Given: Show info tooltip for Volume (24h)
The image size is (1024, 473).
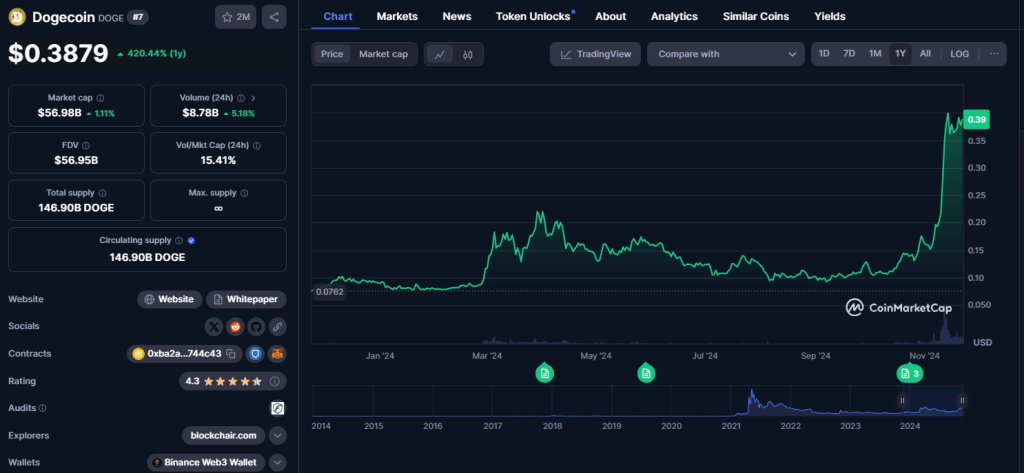Looking at the screenshot, I should coord(241,98).
